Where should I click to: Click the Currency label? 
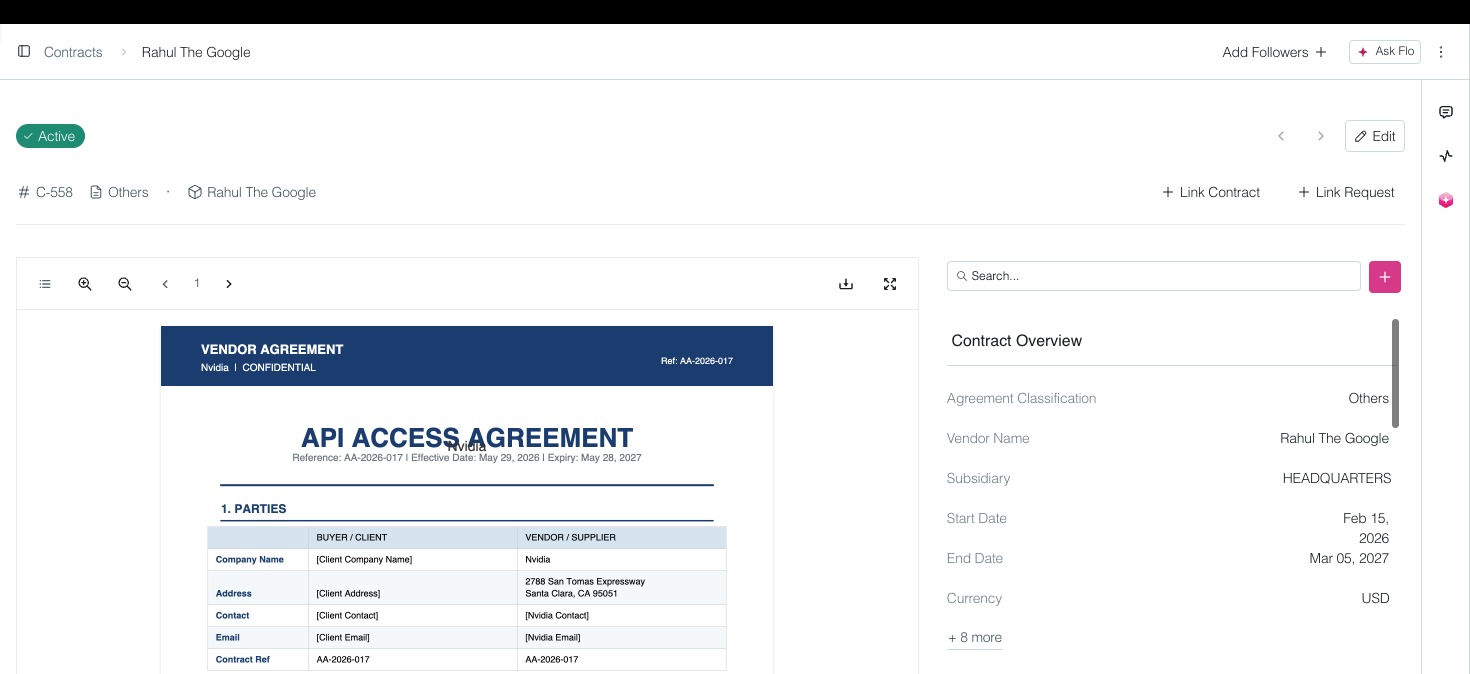tap(974, 598)
